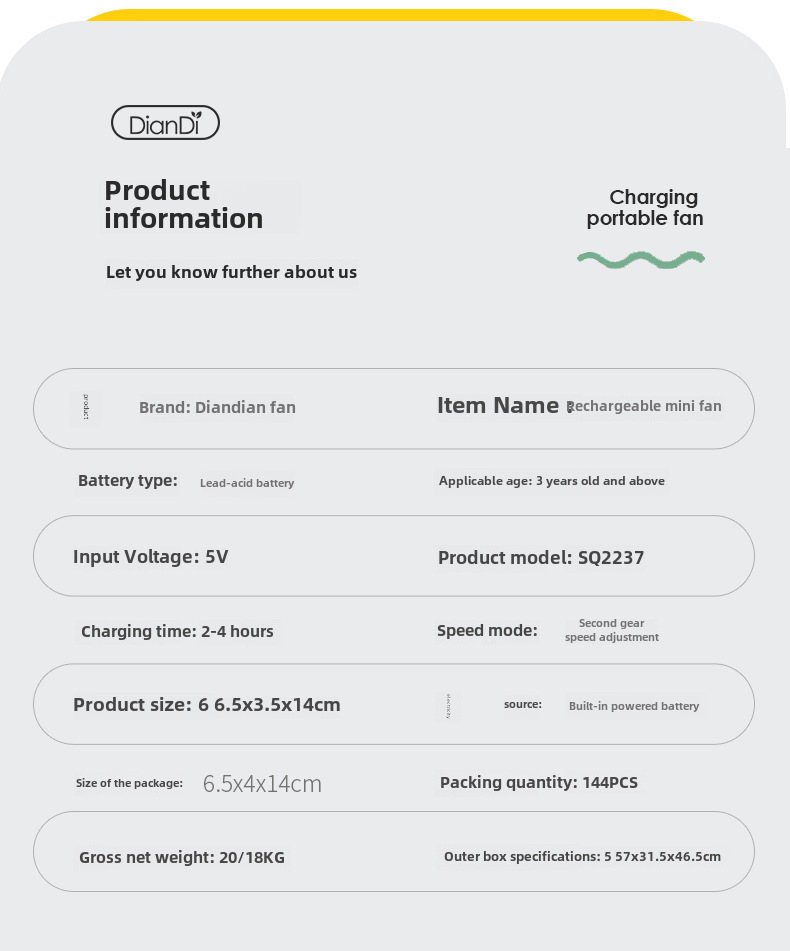Screen dimensions: 790x951
Task: Click the green wavy line decoration
Action: coord(641,259)
